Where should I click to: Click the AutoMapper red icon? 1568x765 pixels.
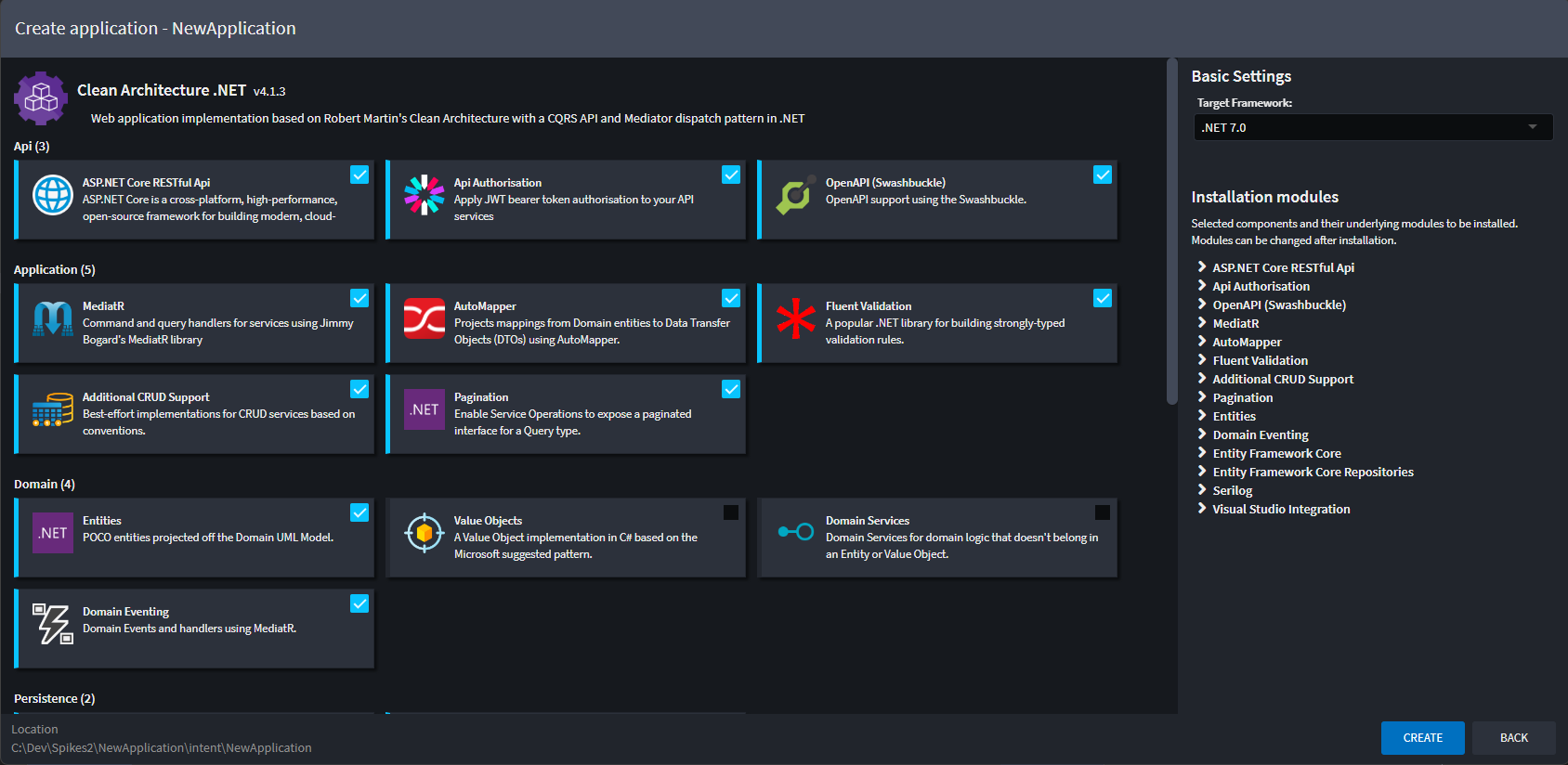click(x=425, y=318)
